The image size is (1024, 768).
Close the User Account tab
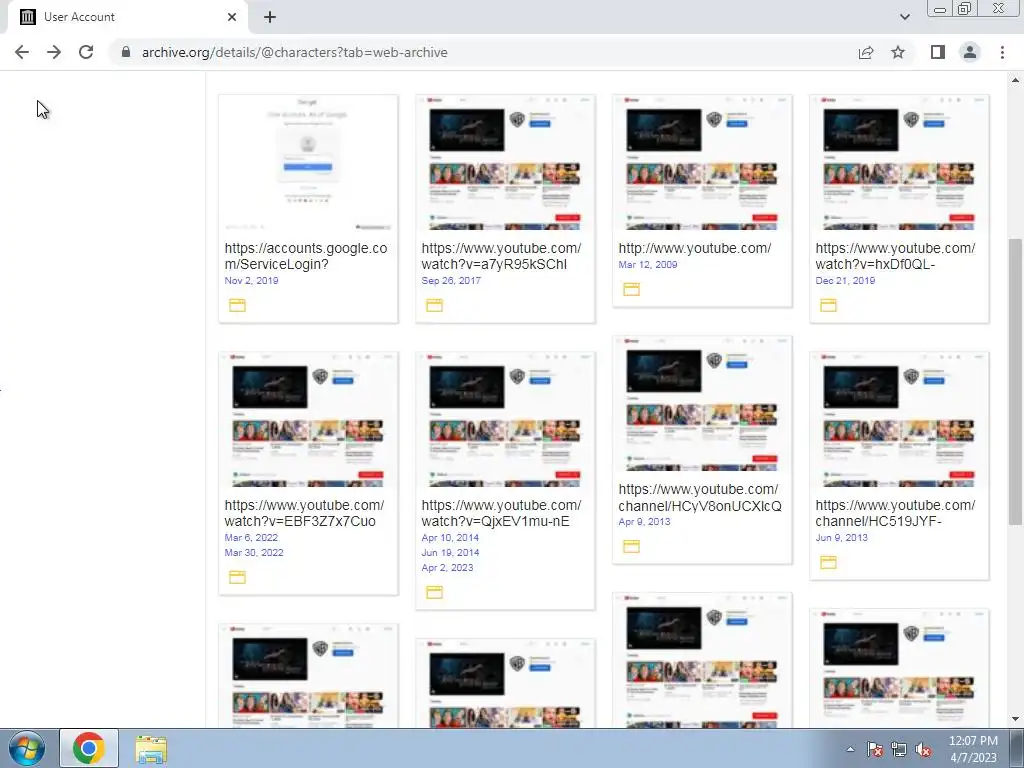pyautogui.click(x=232, y=17)
